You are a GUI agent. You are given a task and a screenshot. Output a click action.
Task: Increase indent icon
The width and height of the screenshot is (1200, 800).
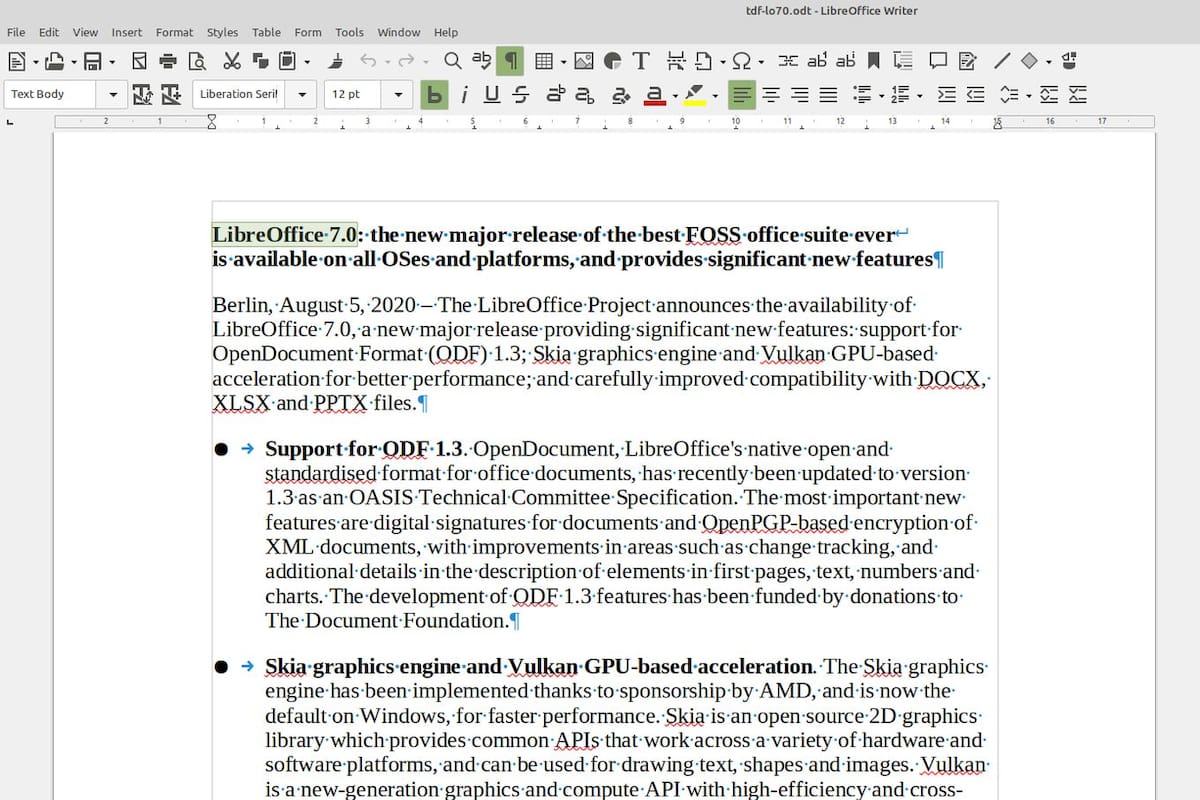(947, 95)
